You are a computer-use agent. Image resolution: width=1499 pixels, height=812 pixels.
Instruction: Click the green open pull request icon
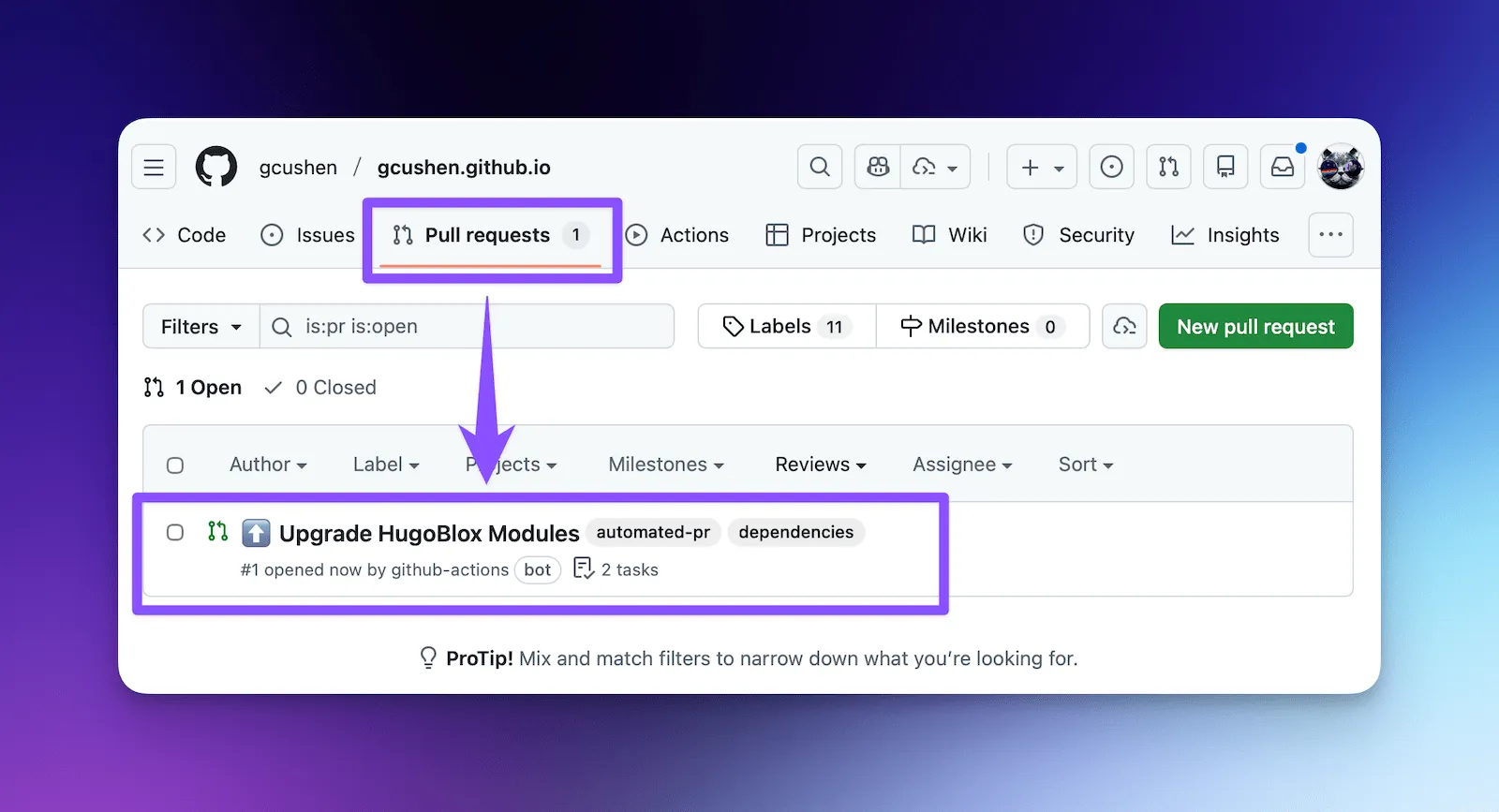(x=217, y=532)
